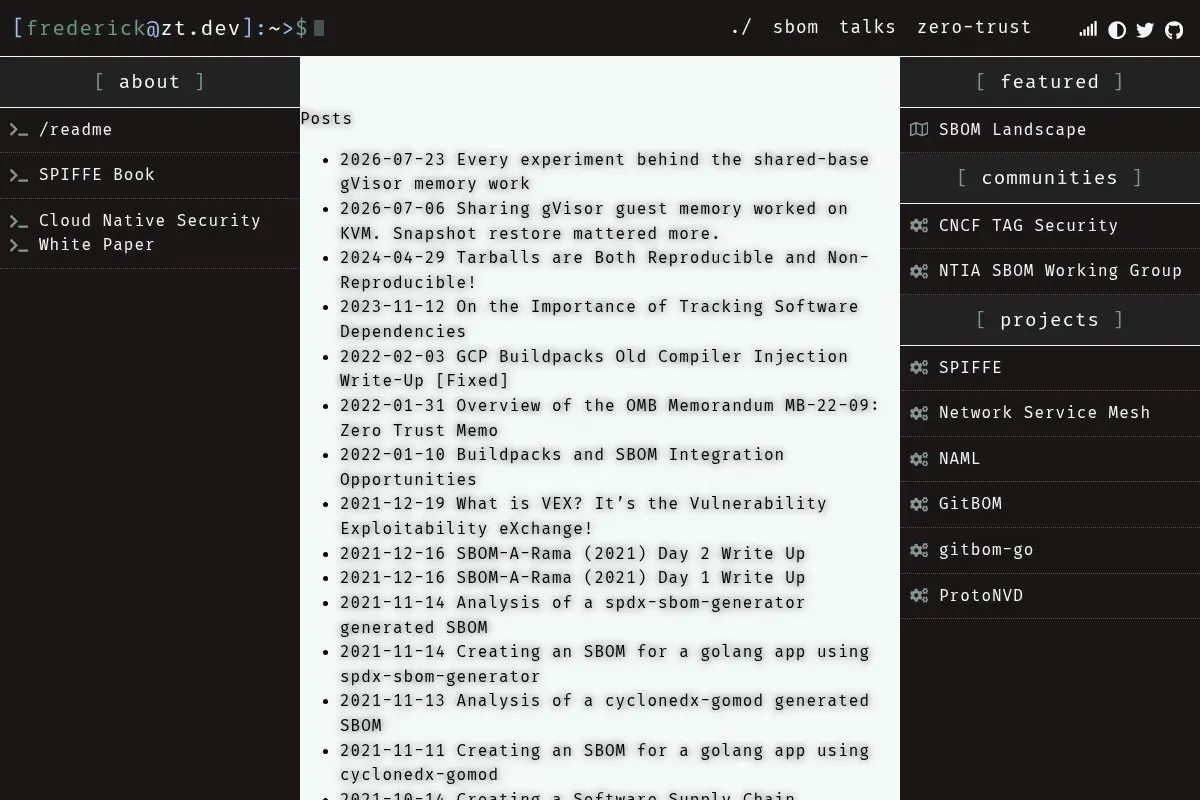The image size is (1200, 800).
Task: Click the Posts heading
Action: point(327,118)
